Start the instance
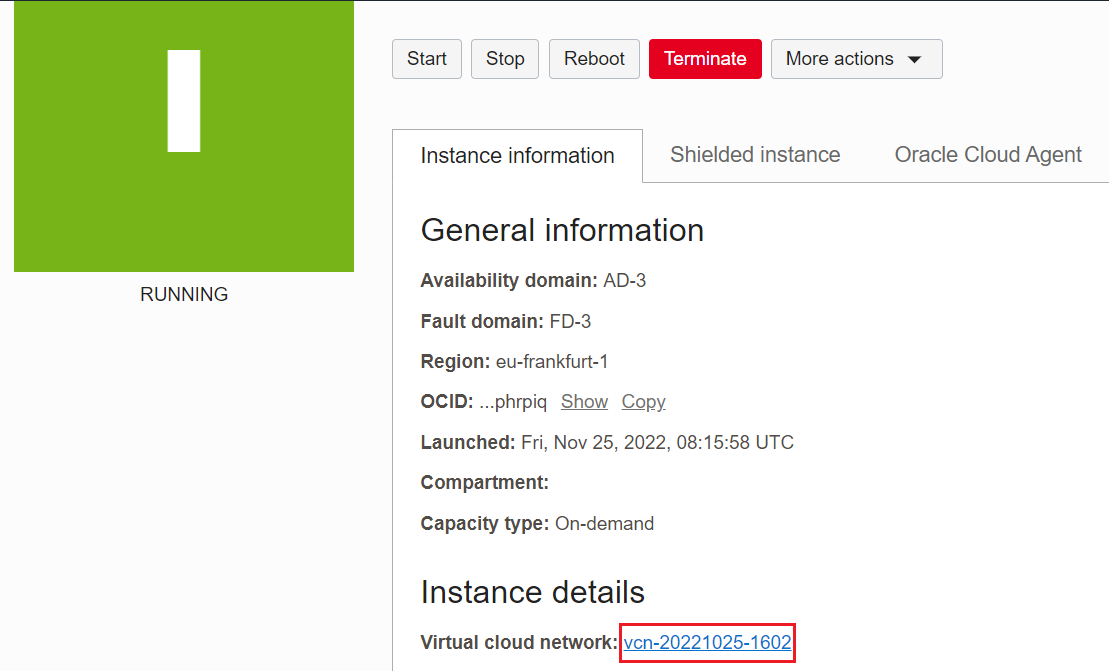 (426, 59)
